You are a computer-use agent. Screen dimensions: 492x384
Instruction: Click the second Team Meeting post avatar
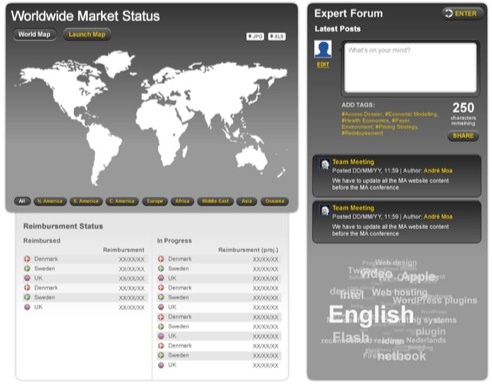[x=325, y=210]
